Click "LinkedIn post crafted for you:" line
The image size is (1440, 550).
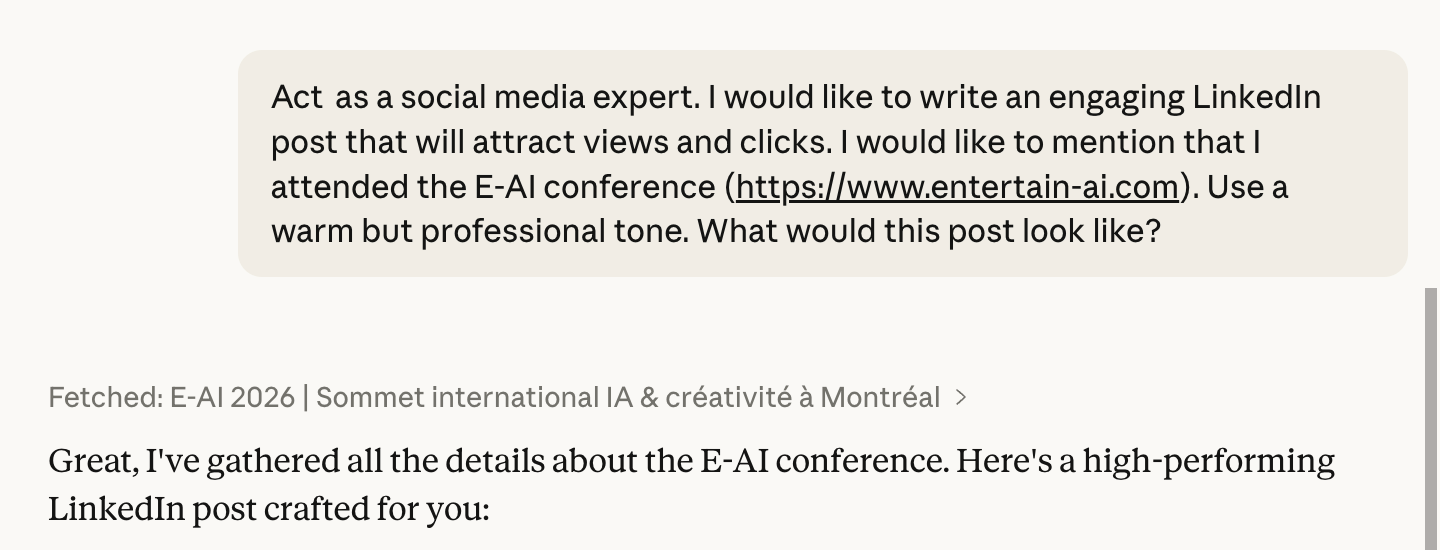268,508
